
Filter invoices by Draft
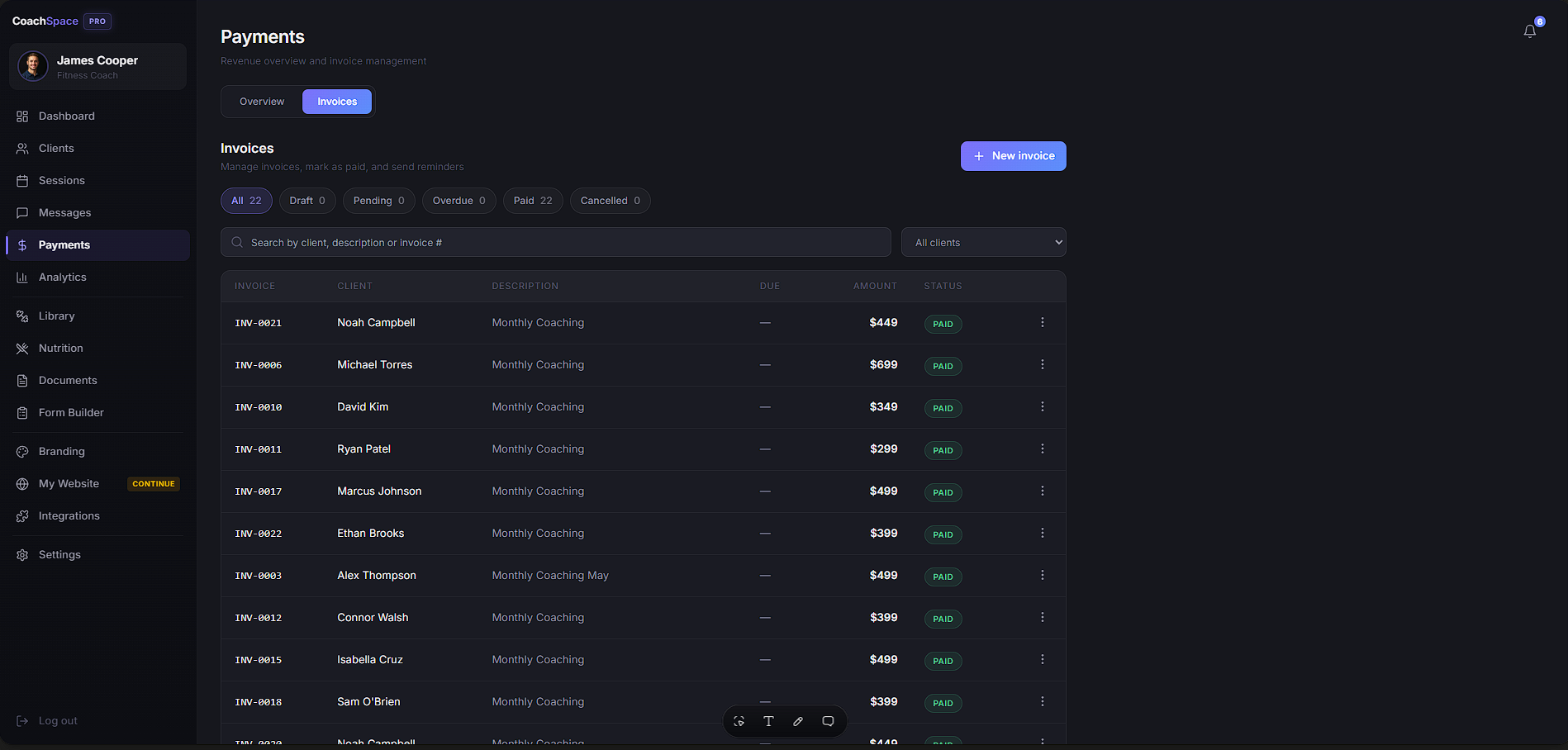pyautogui.click(x=307, y=201)
